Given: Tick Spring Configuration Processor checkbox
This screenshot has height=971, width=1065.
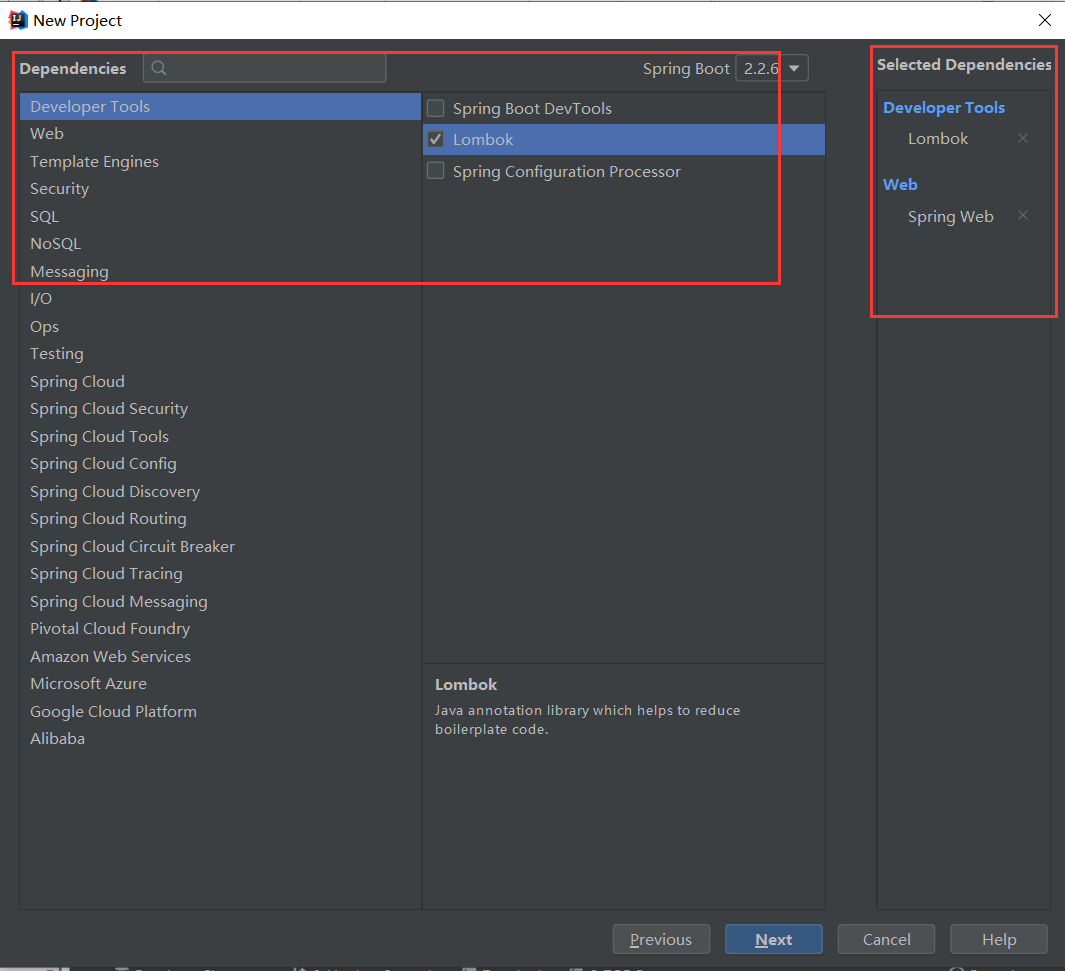Looking at the screenshot, I should (x=435, y=170).
